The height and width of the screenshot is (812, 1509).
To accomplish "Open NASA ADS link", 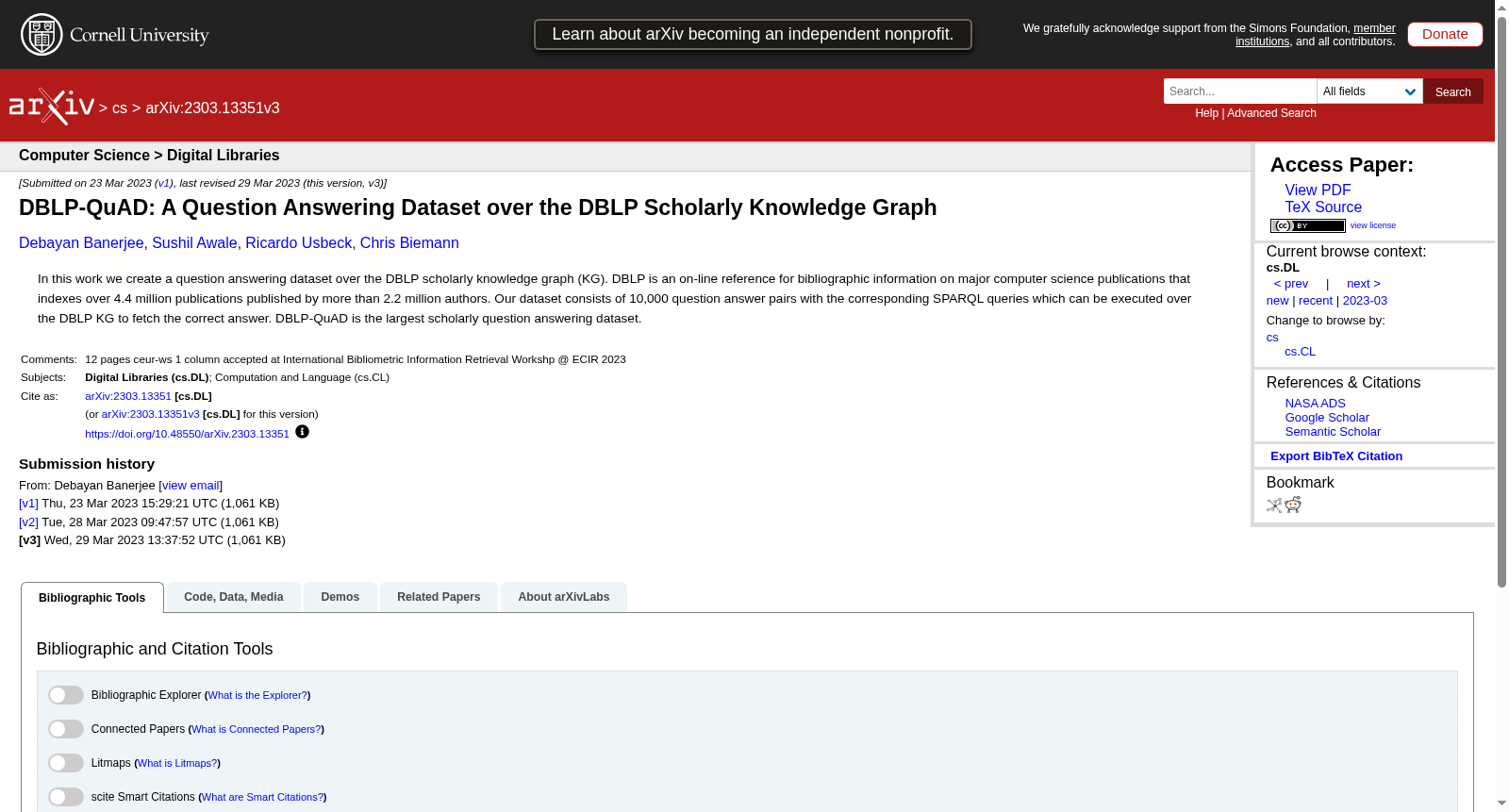I will [1315, 404].
